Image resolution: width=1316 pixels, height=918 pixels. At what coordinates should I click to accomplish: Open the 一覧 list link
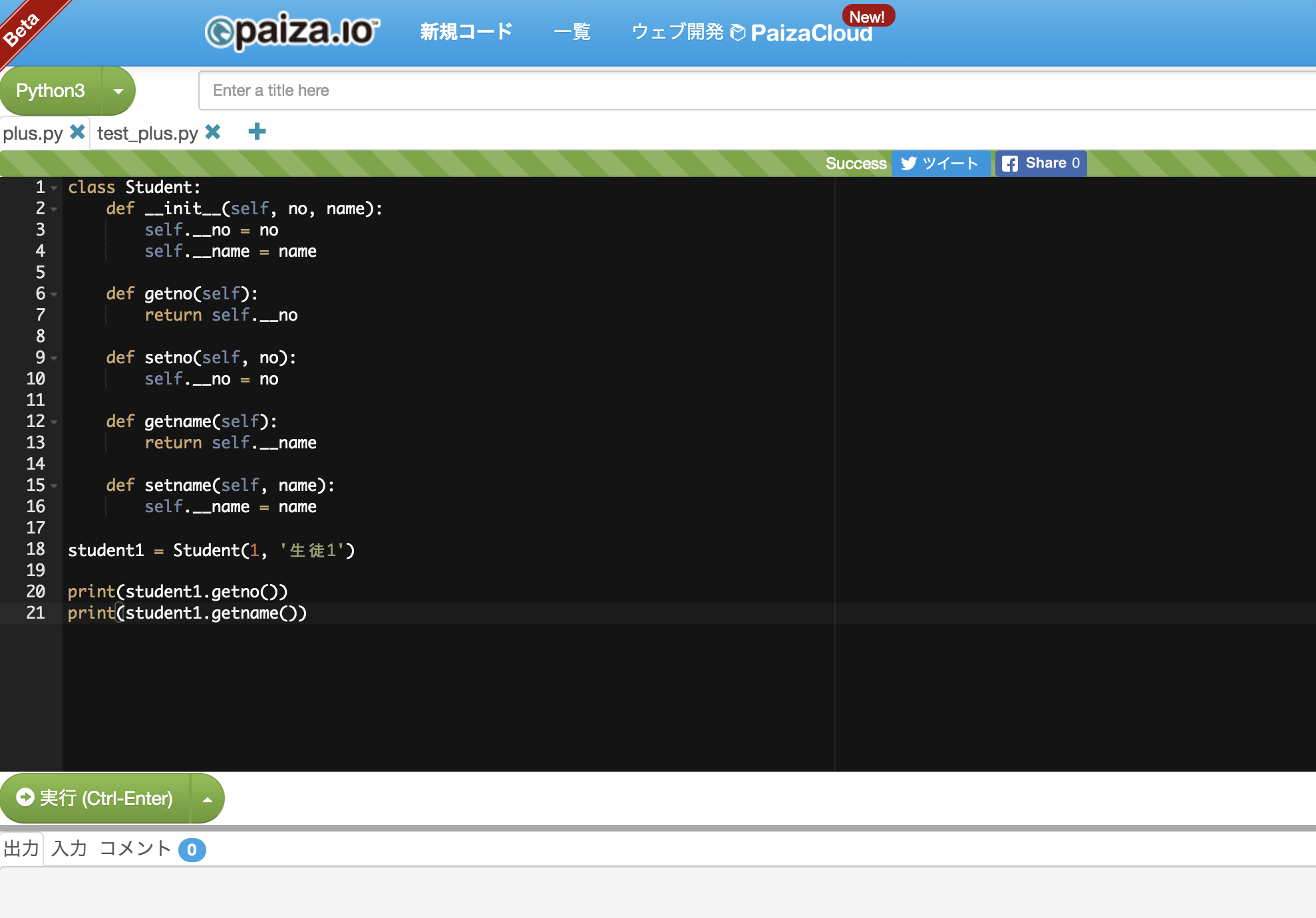(x=572, y=31)
